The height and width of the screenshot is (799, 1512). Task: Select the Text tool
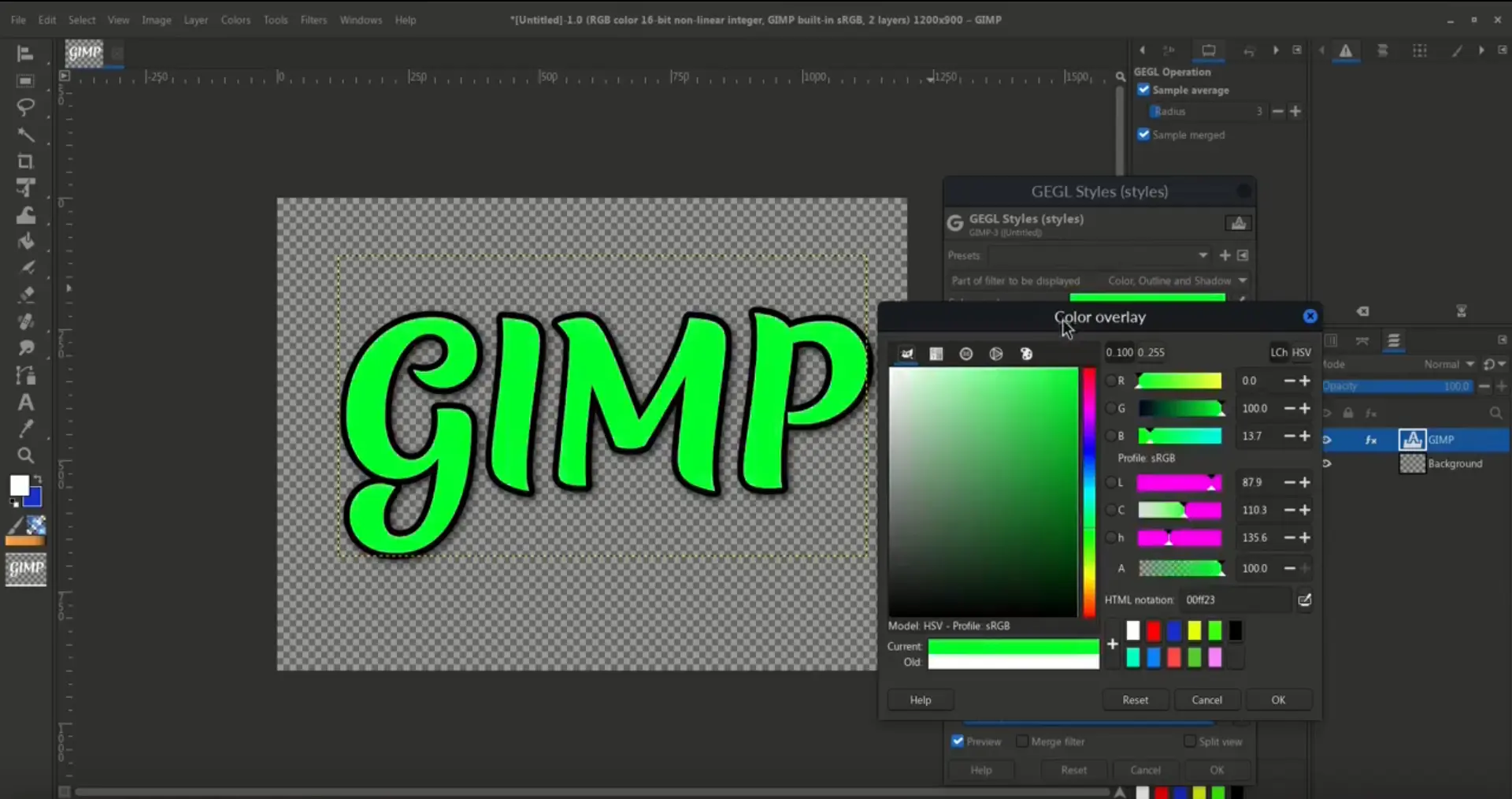click(x=25, y=402)
